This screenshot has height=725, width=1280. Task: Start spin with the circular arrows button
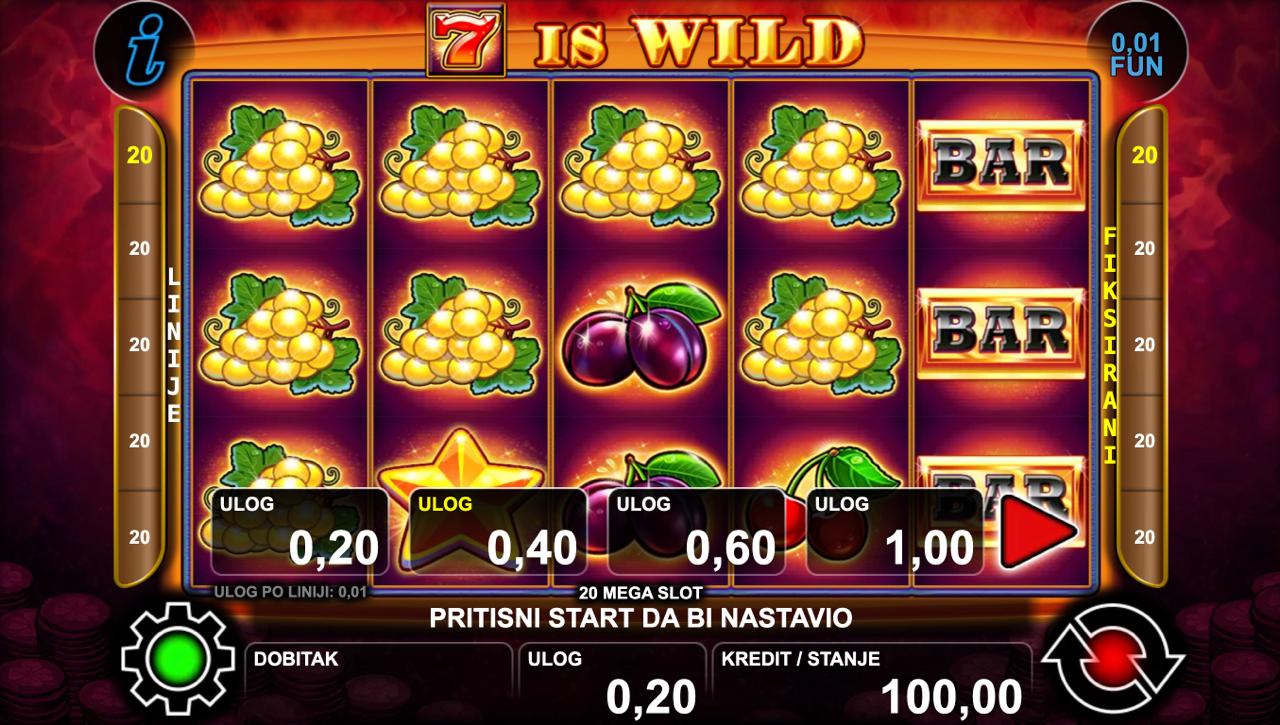(1112, 660)
